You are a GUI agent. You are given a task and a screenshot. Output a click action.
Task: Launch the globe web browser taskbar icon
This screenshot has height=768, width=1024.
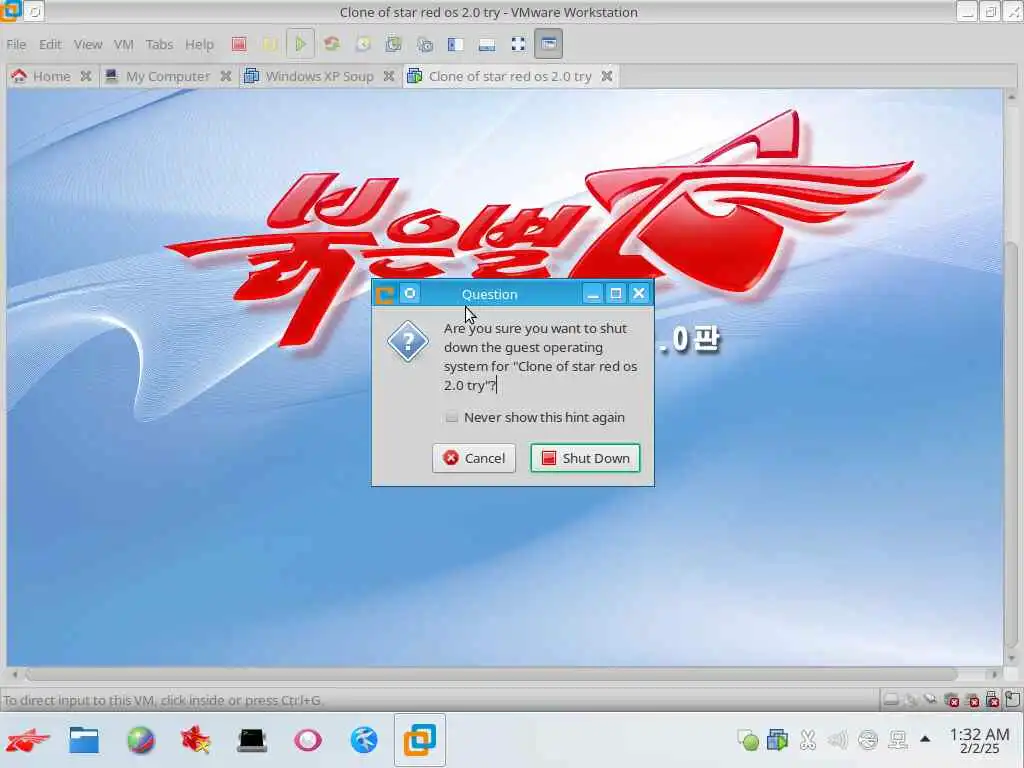coord(140,741)
